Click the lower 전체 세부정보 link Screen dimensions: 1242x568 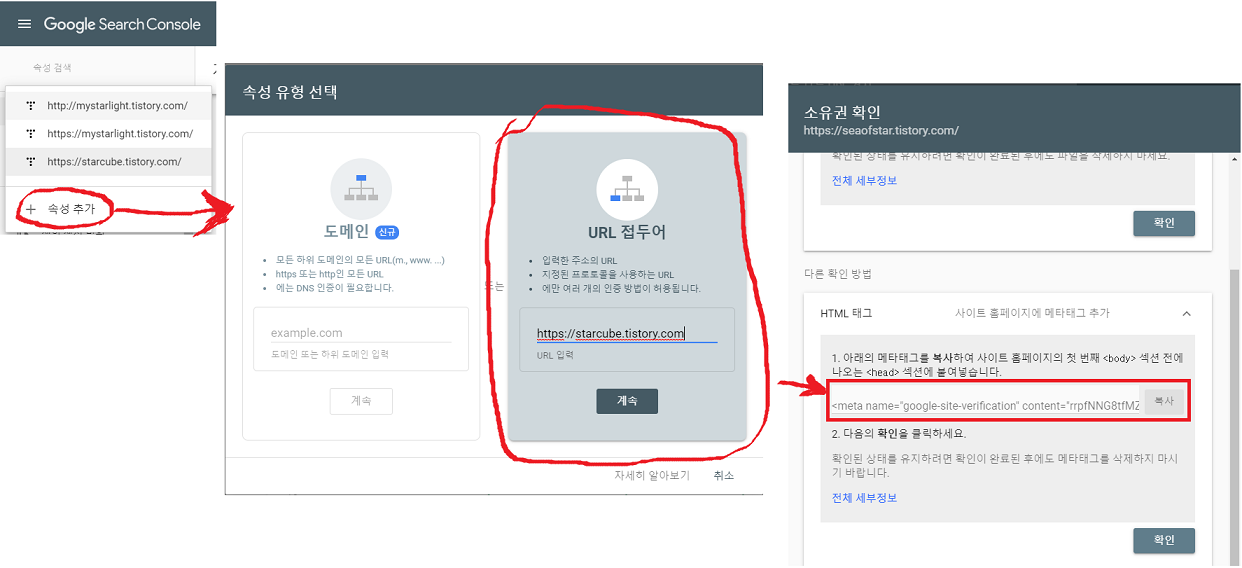point(864,498)
